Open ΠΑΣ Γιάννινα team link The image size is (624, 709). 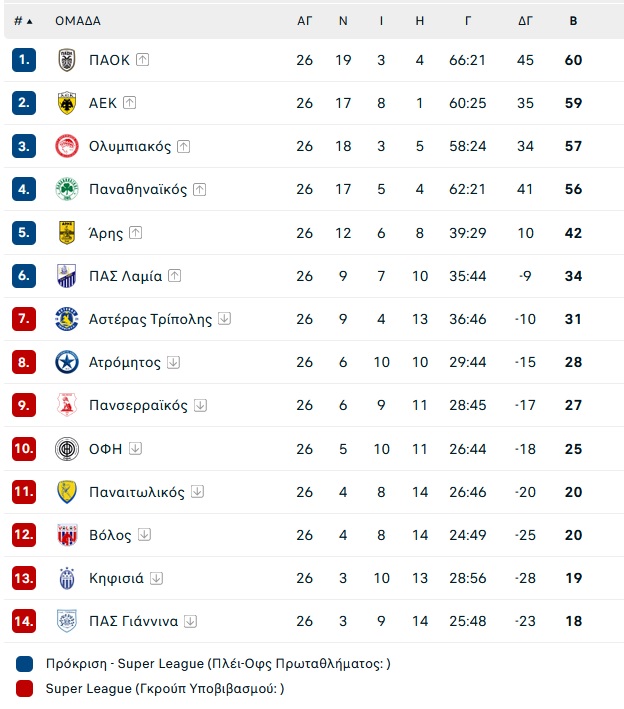click(133, 621)
